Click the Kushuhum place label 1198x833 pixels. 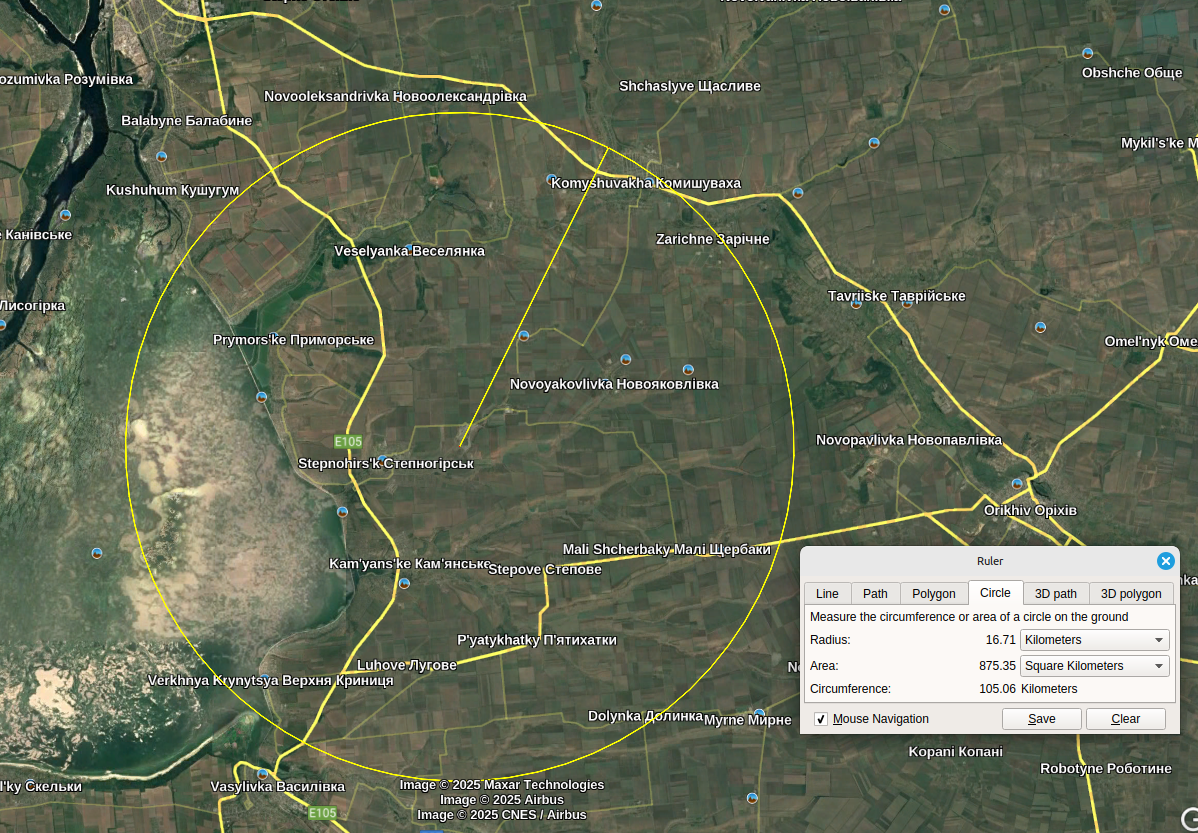(173, 190)
